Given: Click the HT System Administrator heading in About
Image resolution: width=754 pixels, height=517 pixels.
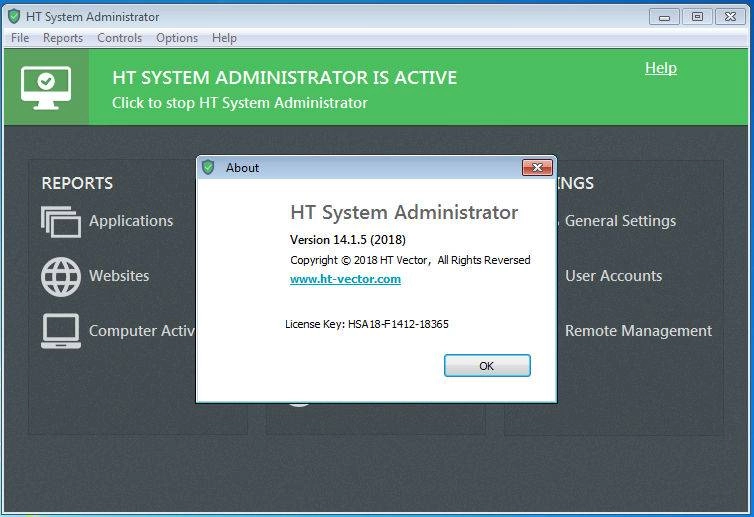Looking at the screenshot, I should tap(404, 212).
